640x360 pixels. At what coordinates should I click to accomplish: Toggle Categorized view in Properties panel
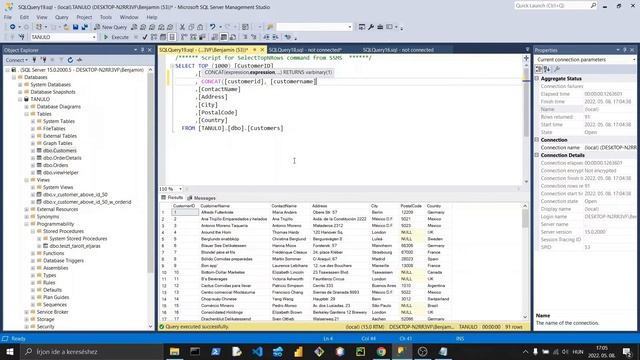click(x=539, y=69)
